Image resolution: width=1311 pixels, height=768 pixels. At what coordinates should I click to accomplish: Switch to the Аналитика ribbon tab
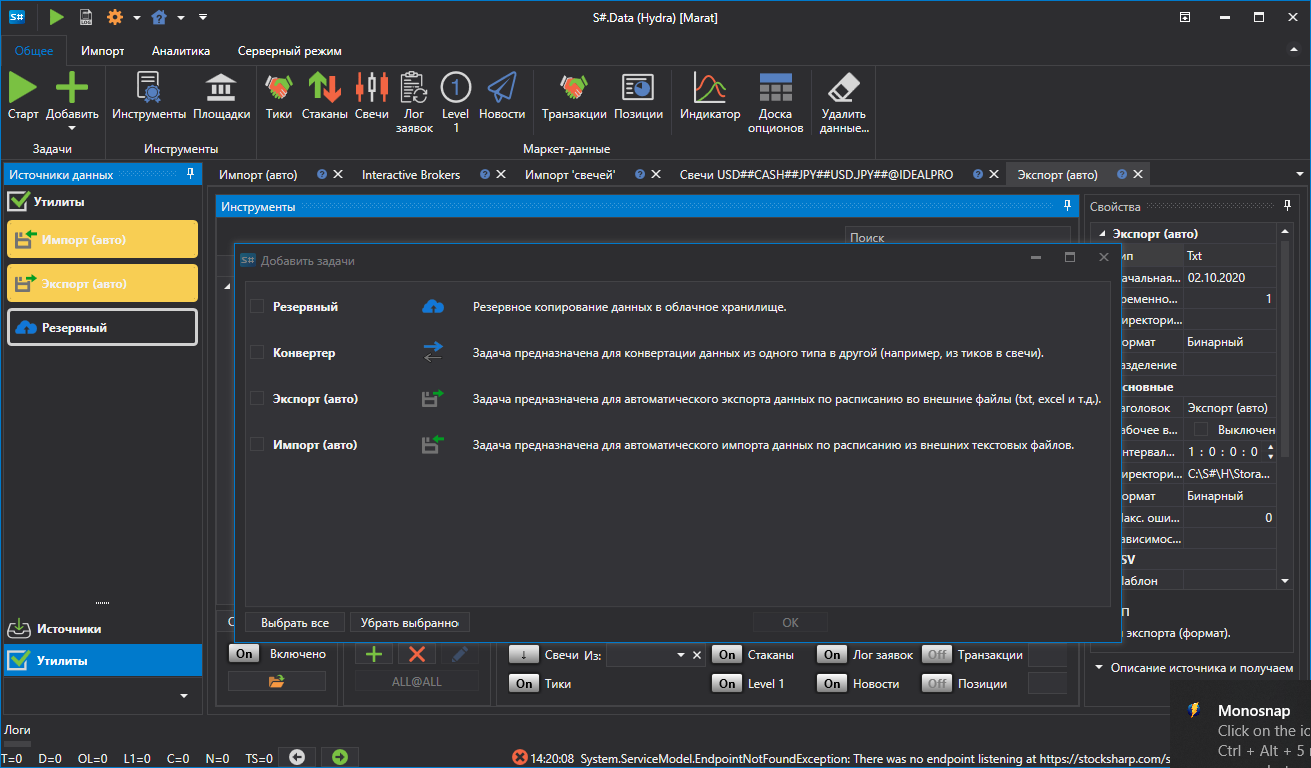pyautogui.click(x=181, y=50)
